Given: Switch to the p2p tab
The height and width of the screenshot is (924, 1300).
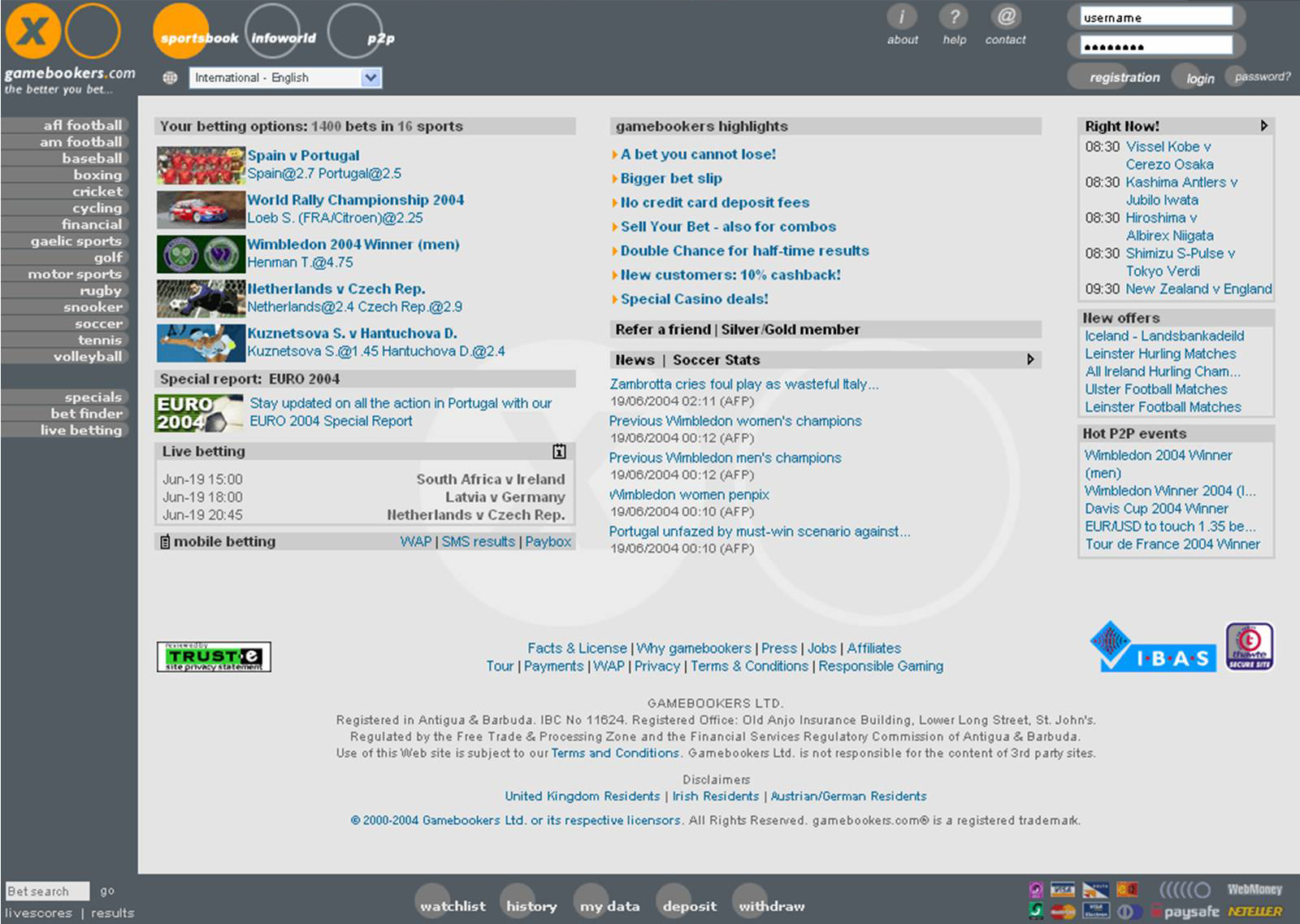Looking at the screenshot, I should pyautogui.click(x=379, y=37).
